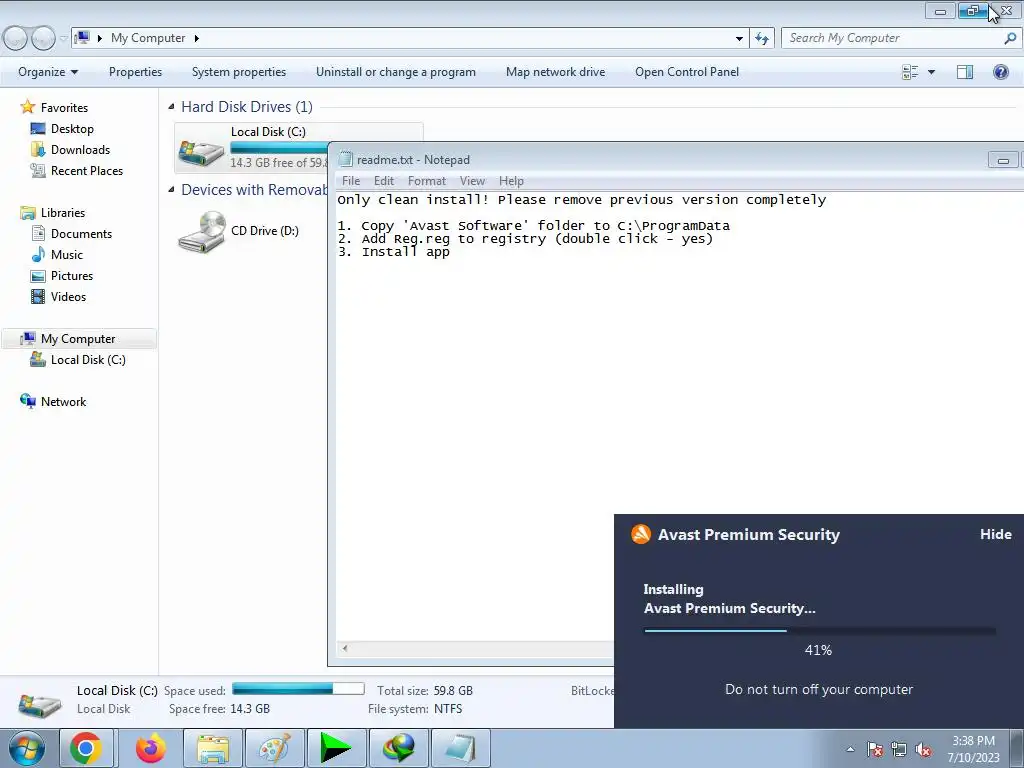Select the CD Drive (D:) icon
The image size is (1024, 768).
[202, 232]
